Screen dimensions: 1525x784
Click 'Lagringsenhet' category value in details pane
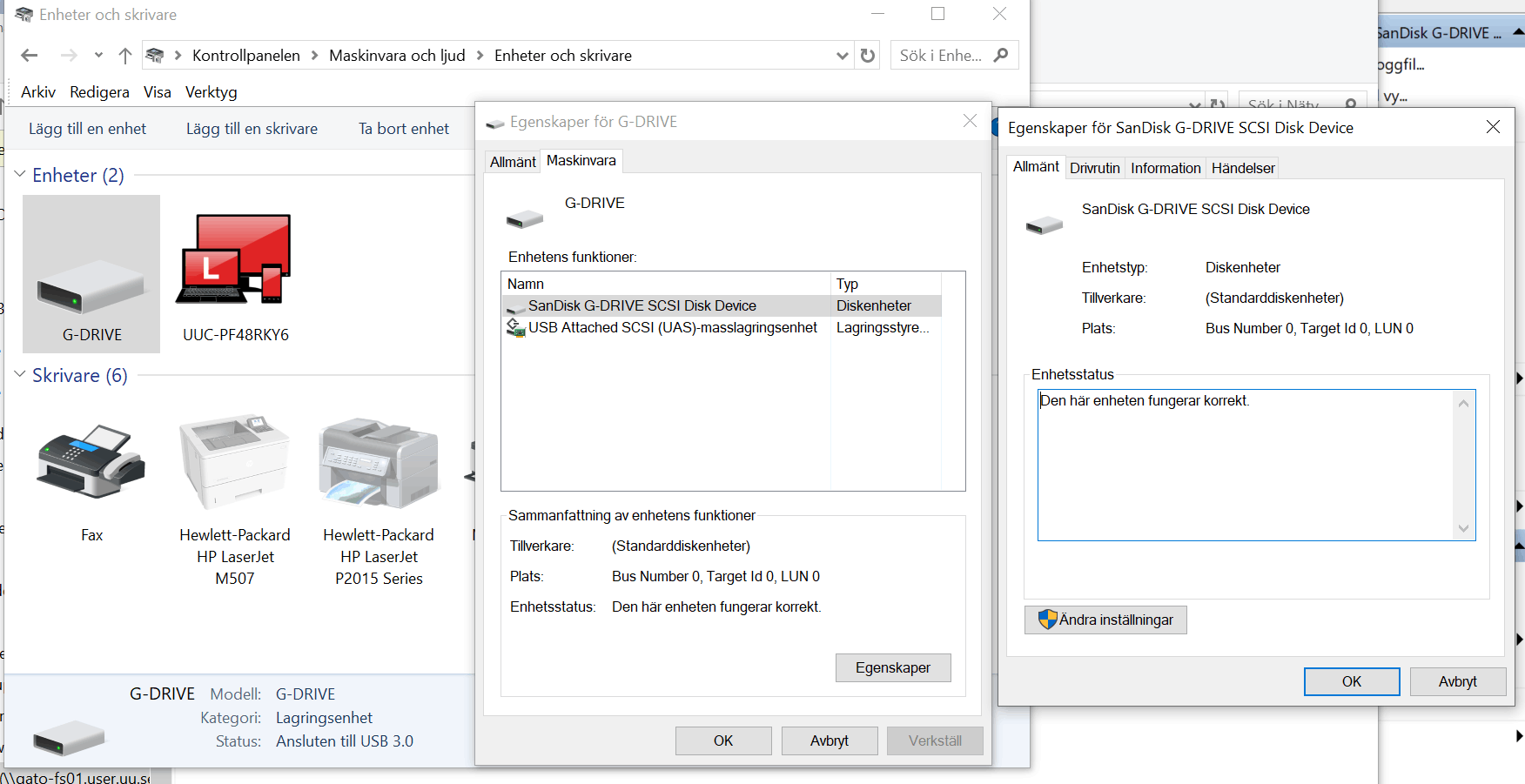coord(324,718)
